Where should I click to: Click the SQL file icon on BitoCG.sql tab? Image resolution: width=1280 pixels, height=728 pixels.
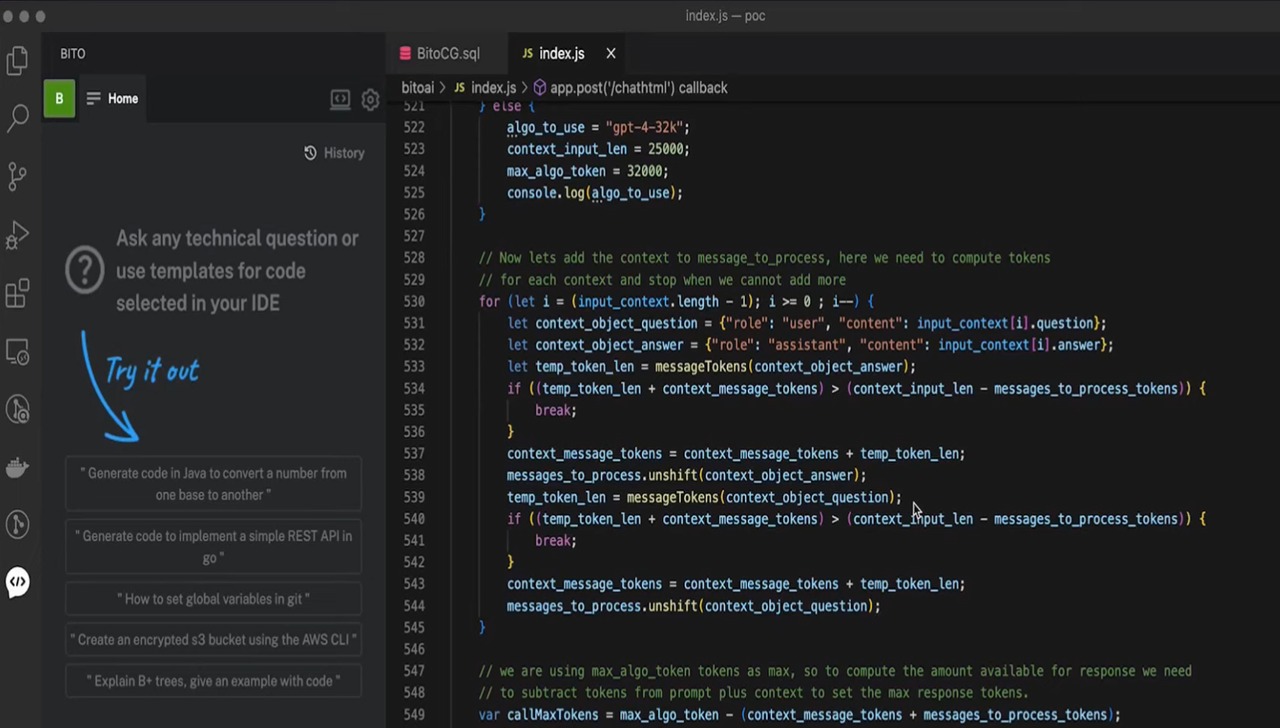pos(405,53)
